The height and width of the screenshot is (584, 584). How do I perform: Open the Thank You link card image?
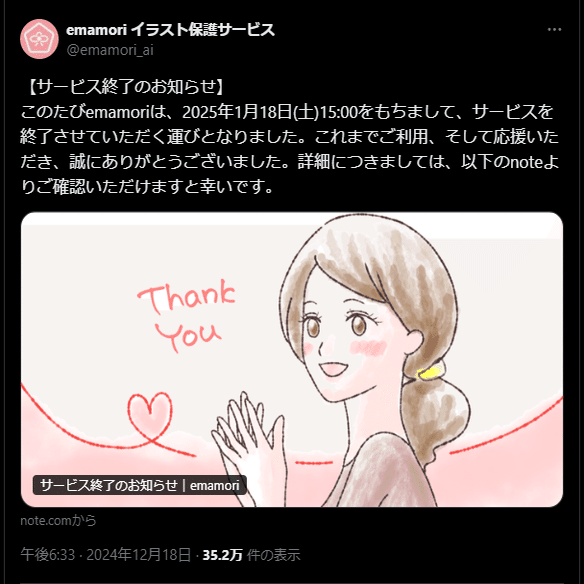pyautogui.click(x=292, y=359)
